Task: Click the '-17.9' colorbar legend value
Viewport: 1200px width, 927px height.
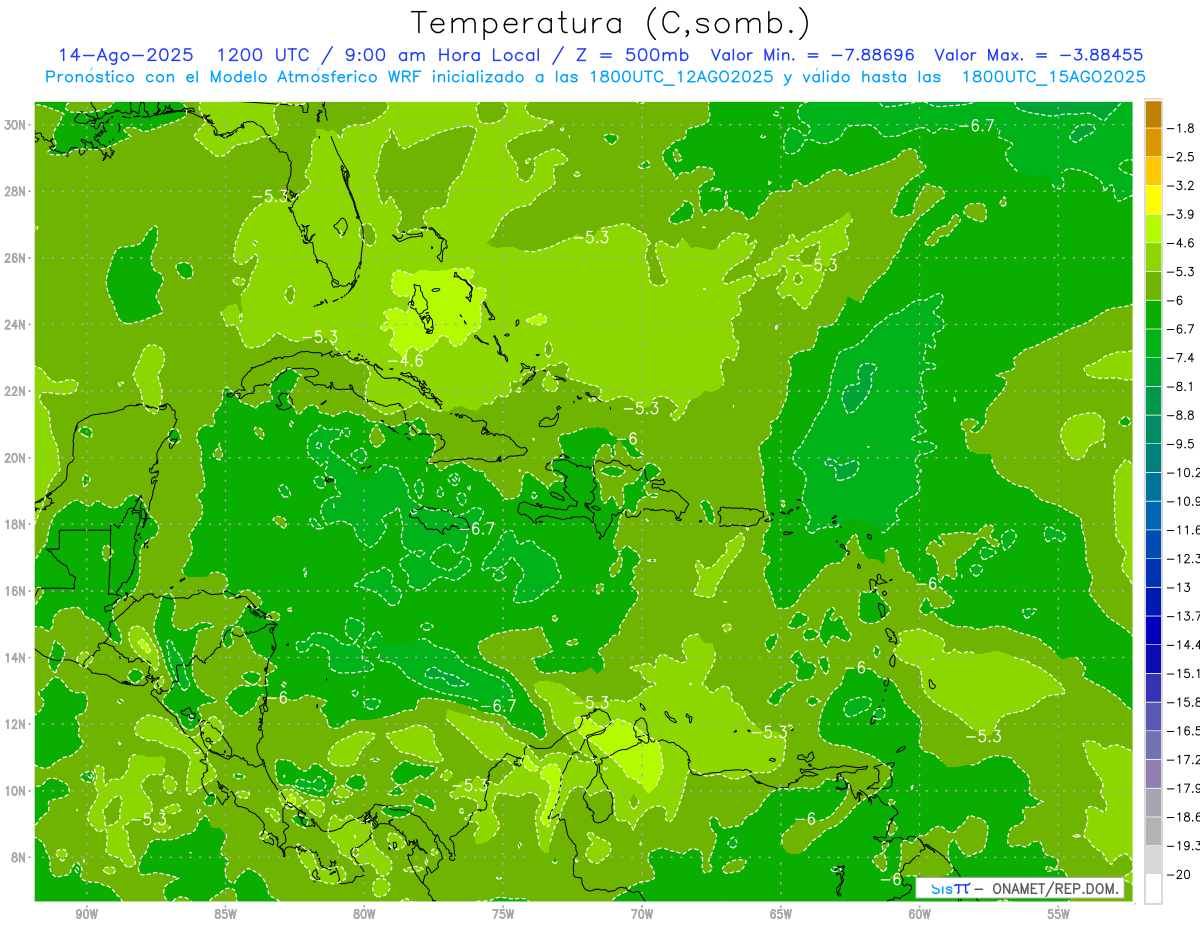Action: (1184, 788)
